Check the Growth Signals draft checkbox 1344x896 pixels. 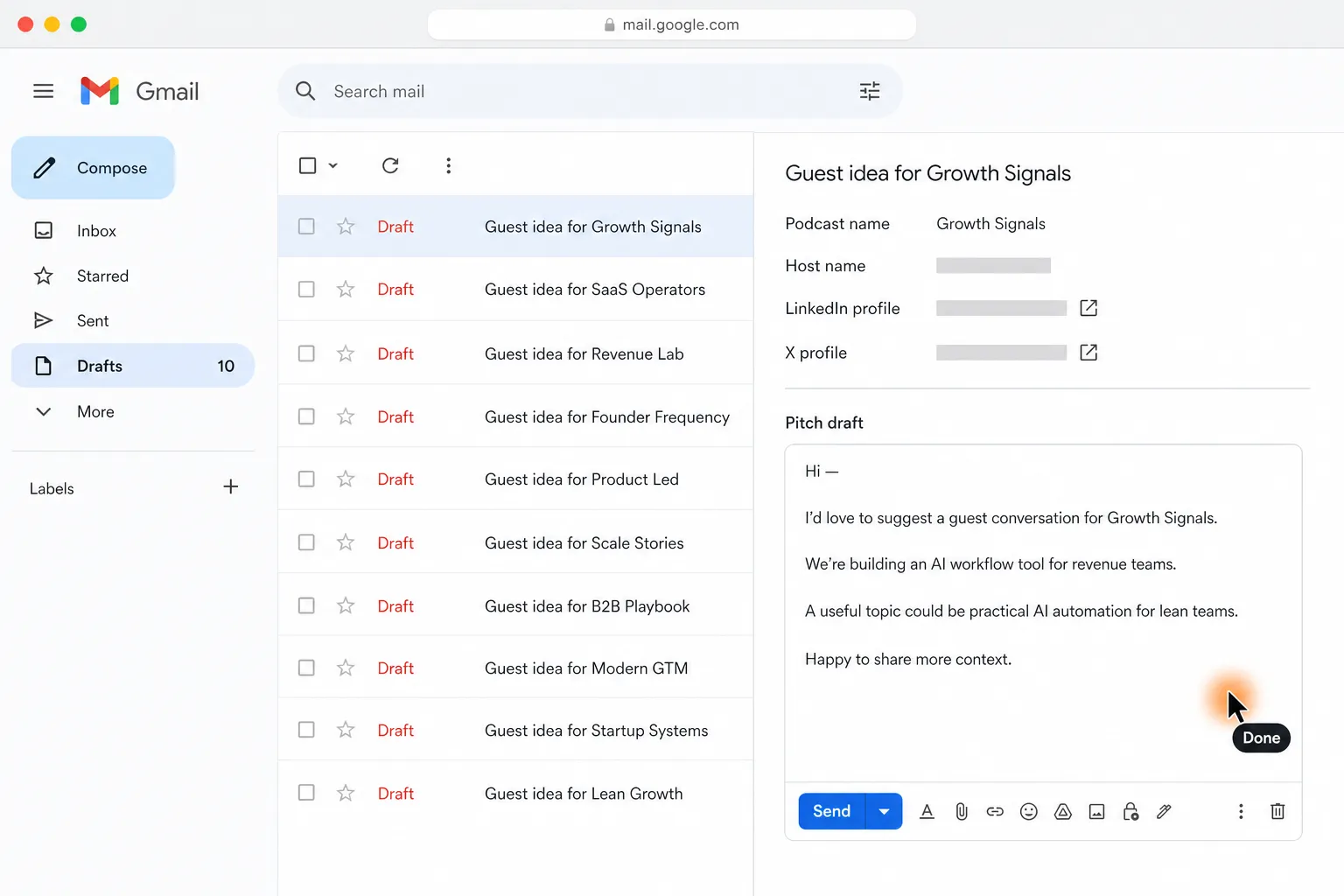(306, 227)
